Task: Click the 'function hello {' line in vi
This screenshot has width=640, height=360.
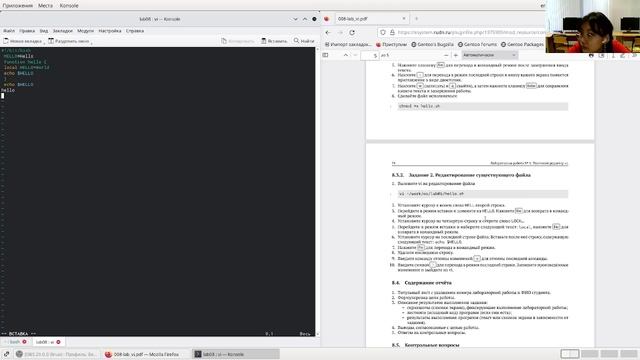Action: point(25,62)
